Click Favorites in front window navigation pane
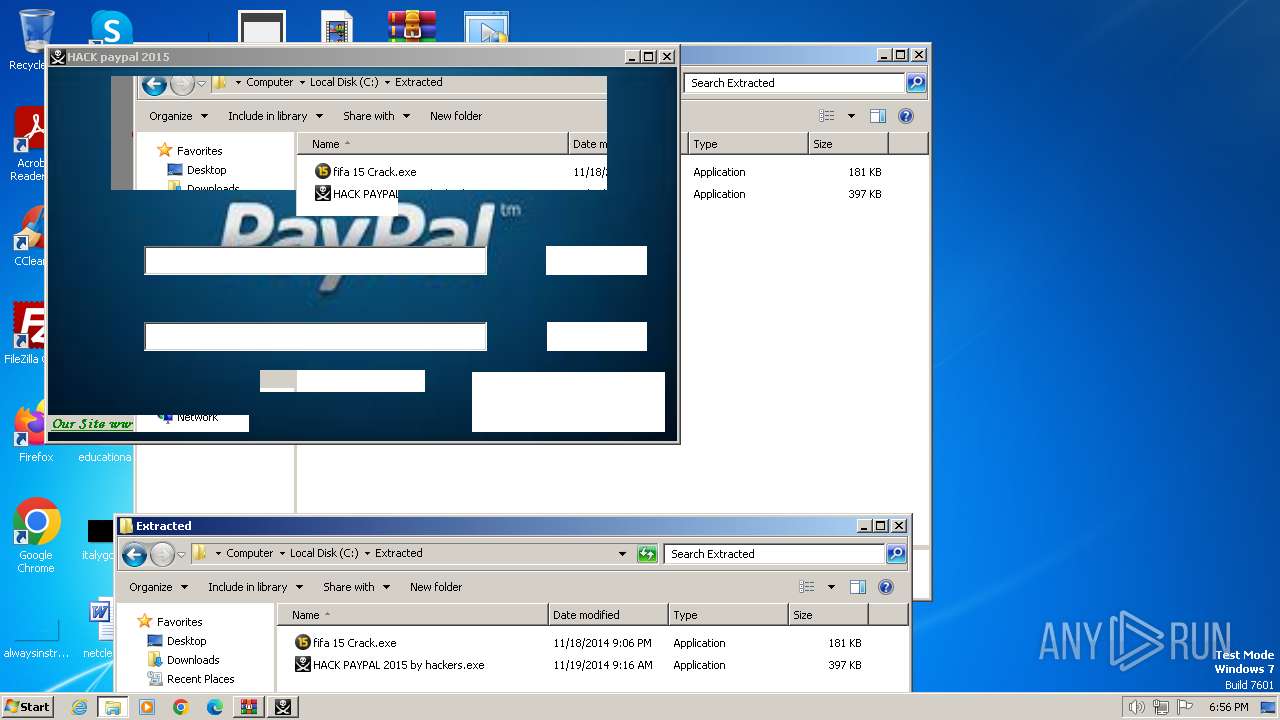1280x720 pixels. (x=179, y=621)
